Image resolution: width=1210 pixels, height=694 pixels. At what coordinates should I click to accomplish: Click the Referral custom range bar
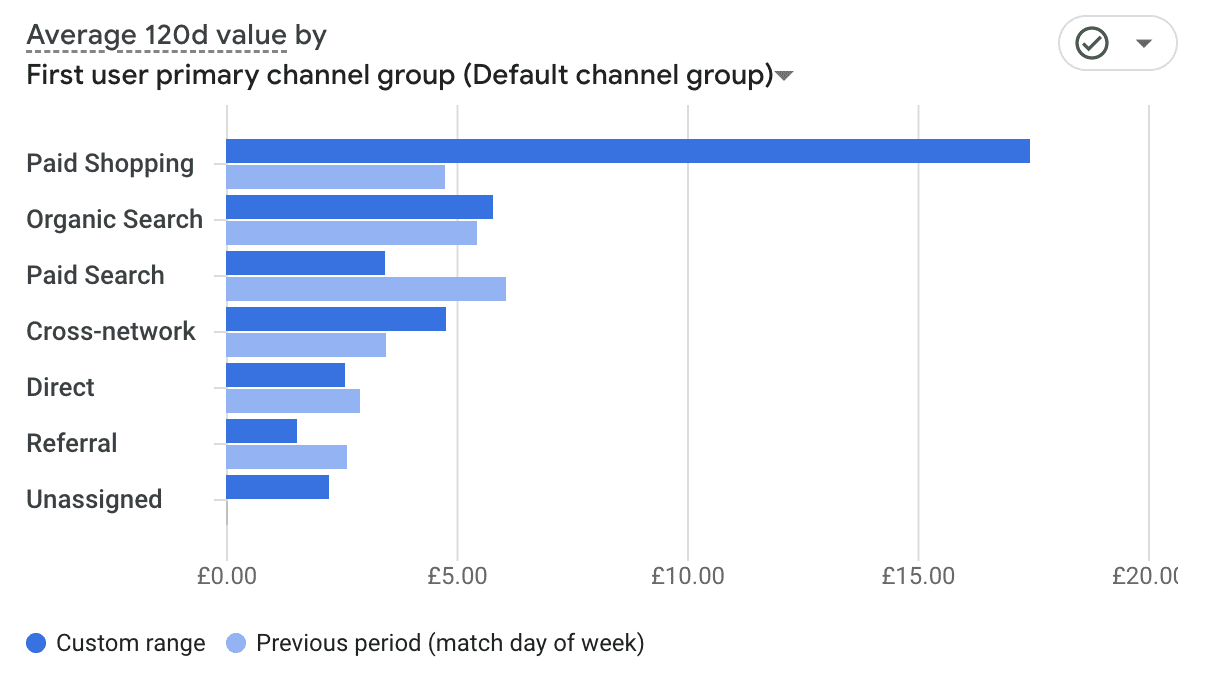tap(262, 431)
